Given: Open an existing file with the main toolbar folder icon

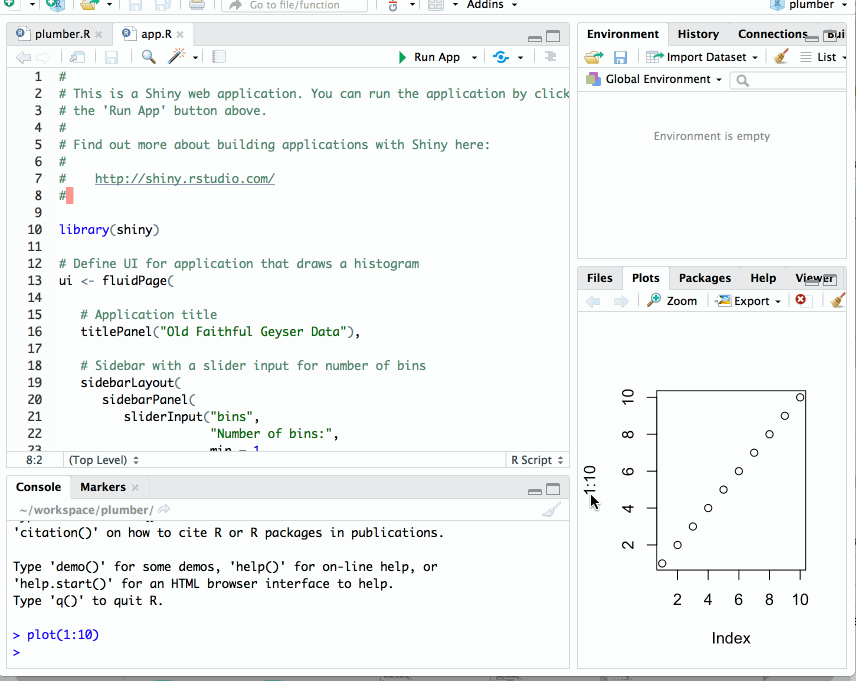Looking at the screenshot, I should coord(90,5).
